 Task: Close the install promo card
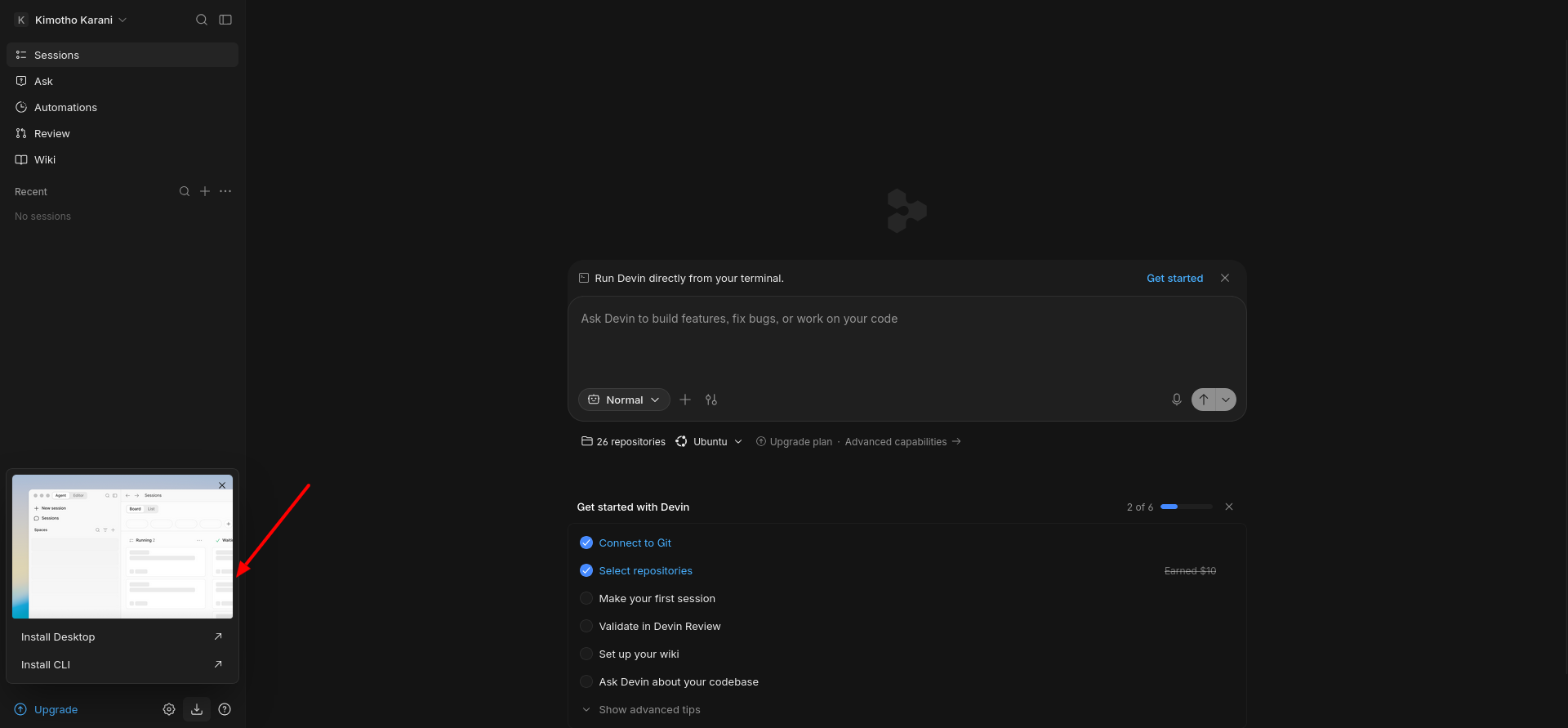click(x=222, y=485)
